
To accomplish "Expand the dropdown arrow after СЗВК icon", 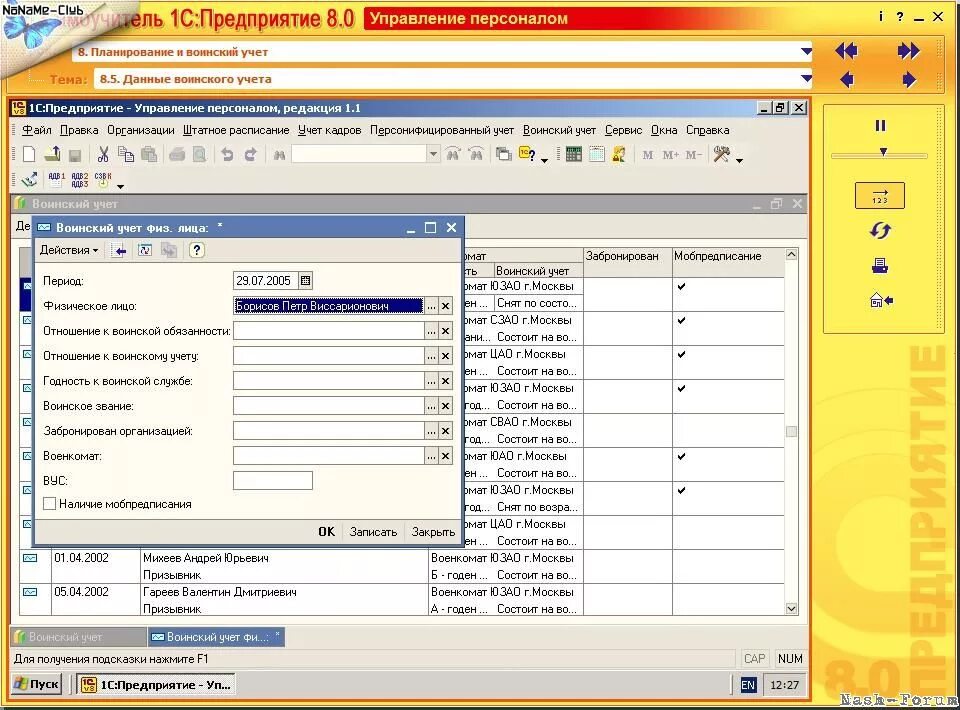I will (x=121, y=186).
